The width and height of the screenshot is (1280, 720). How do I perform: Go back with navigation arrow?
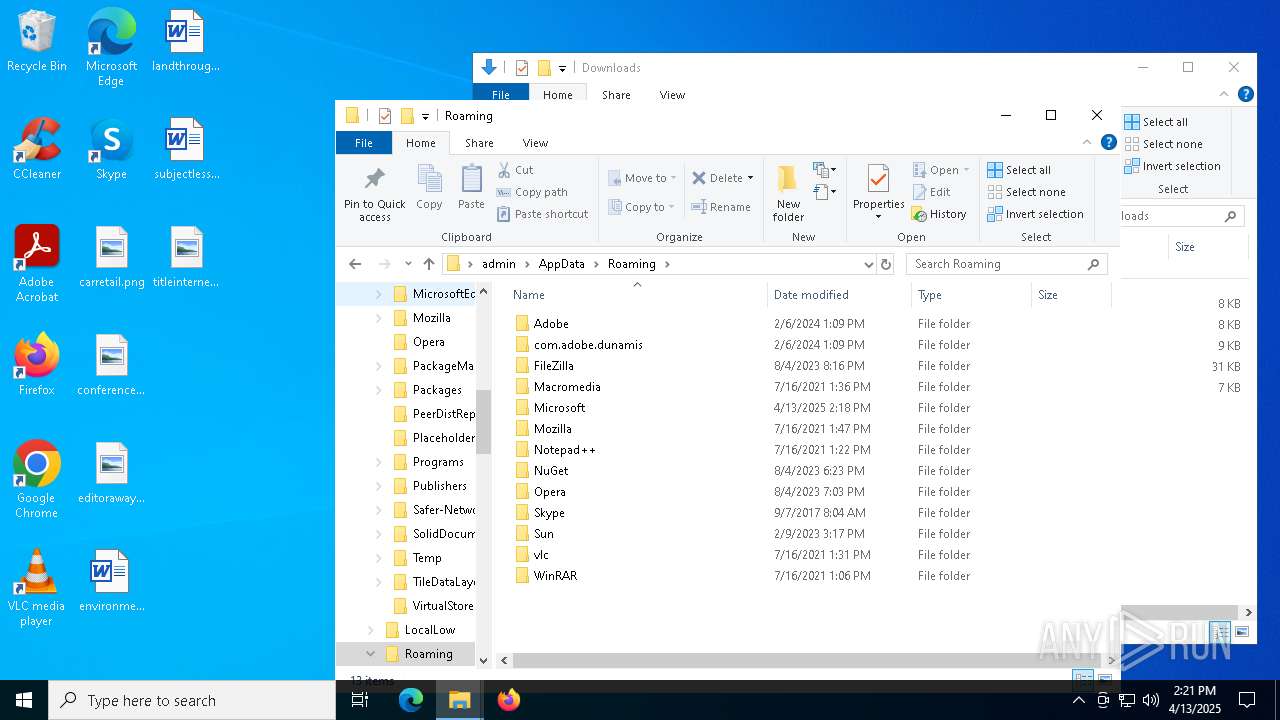[355, 264]
